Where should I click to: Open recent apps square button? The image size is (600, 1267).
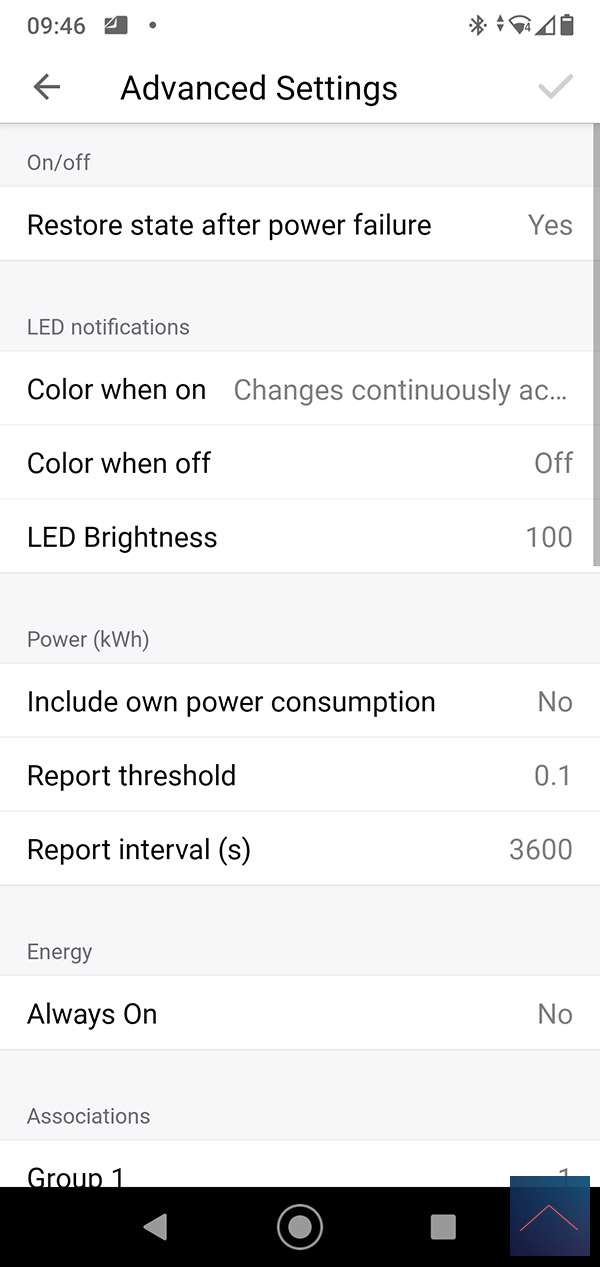442,1226
